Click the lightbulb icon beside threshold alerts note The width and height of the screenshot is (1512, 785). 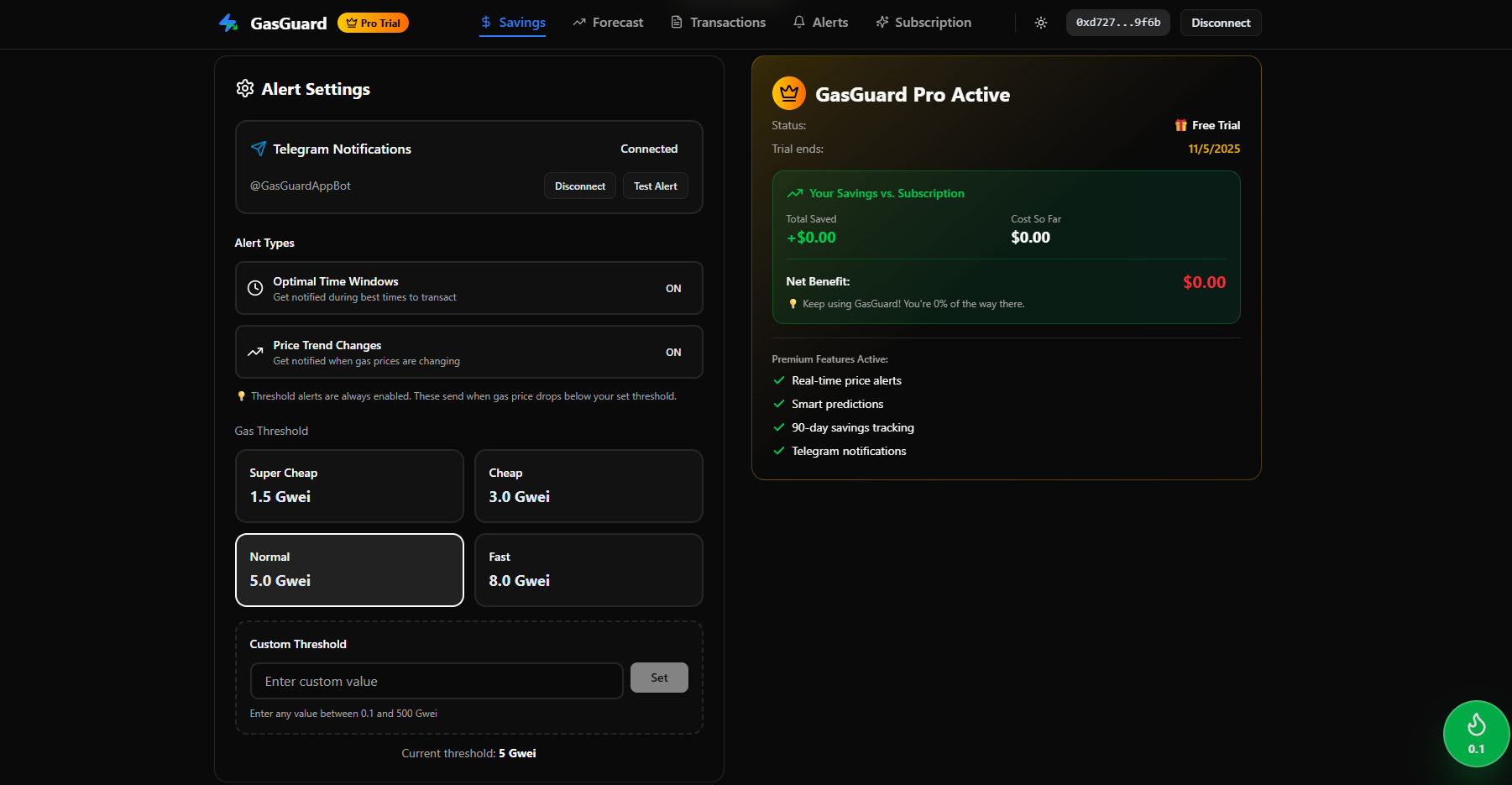[242, 396]
